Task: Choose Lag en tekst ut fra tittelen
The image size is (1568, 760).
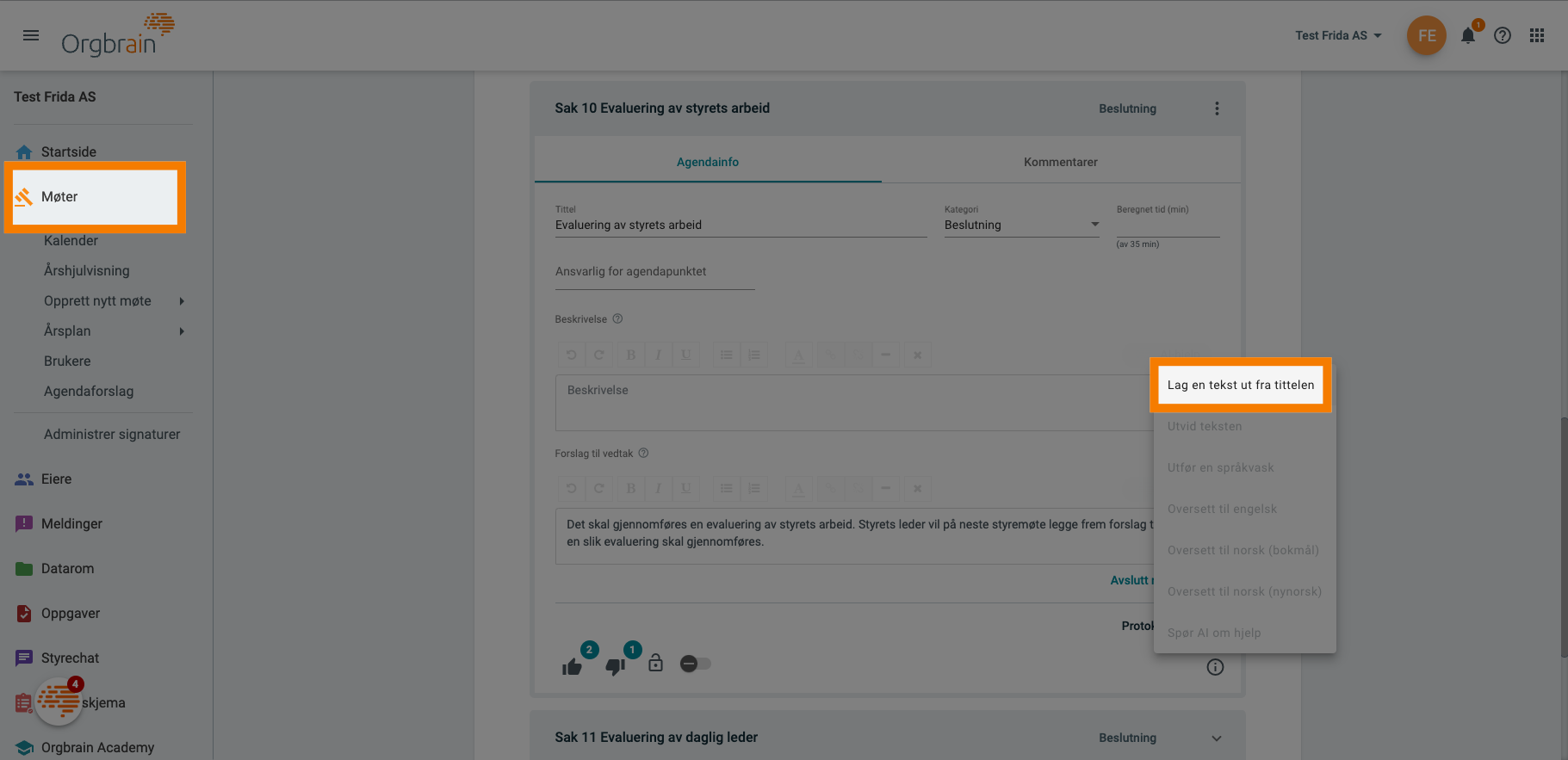Action: pos(1241,385)
